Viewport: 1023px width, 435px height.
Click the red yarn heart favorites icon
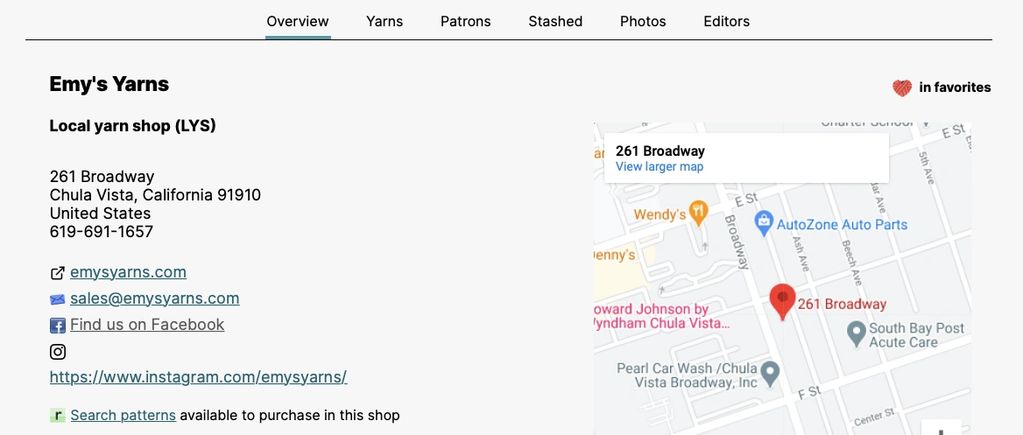pyautogui.click(x=902, y=87)
